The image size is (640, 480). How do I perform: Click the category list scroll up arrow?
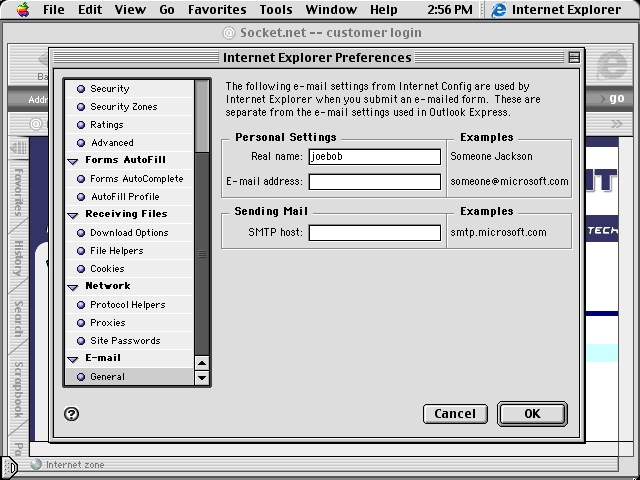click(x=202, y=363)
